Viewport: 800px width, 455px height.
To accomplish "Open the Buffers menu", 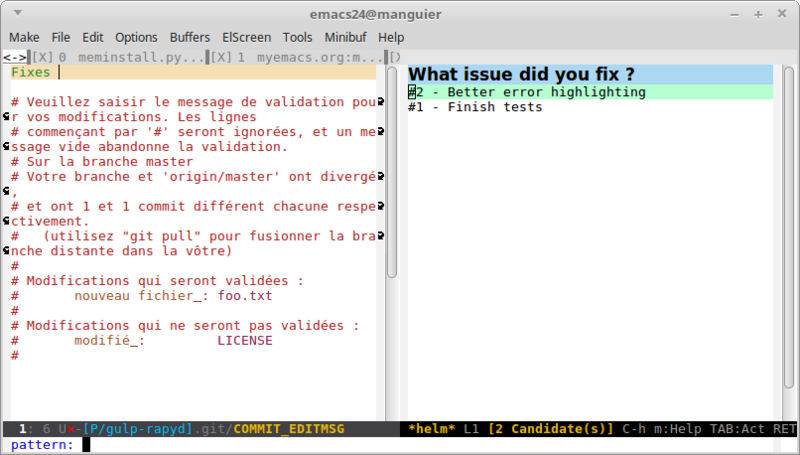I will tap(189, 37).
